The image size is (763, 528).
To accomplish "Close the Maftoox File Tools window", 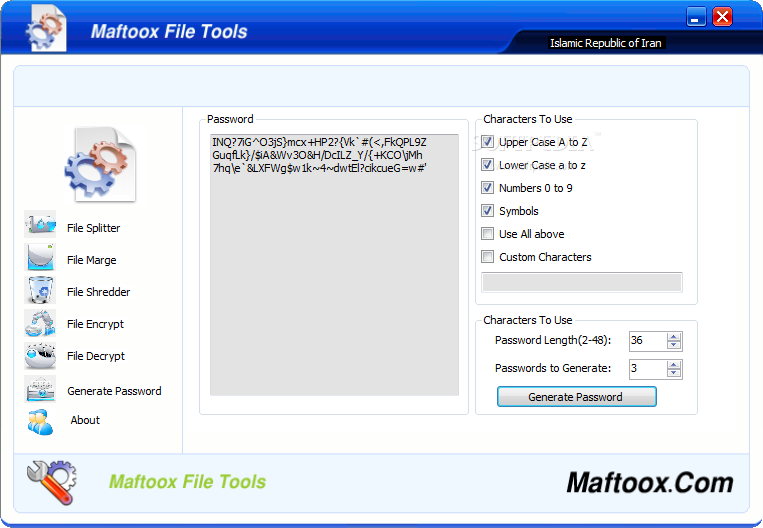I will coord(723,17).
